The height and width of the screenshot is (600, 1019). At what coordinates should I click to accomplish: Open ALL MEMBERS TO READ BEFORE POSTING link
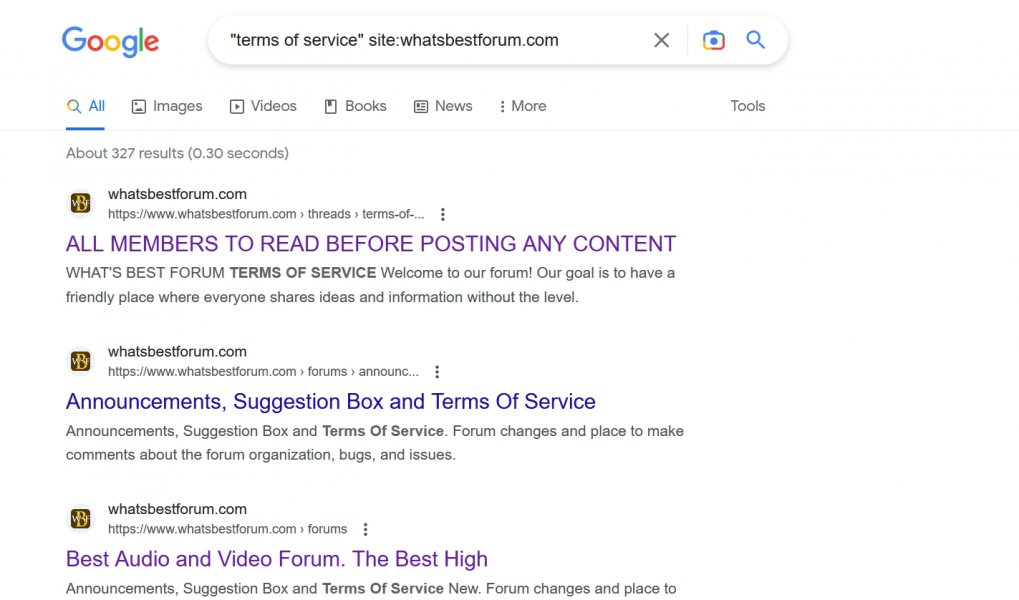click(x=371, y=244)
